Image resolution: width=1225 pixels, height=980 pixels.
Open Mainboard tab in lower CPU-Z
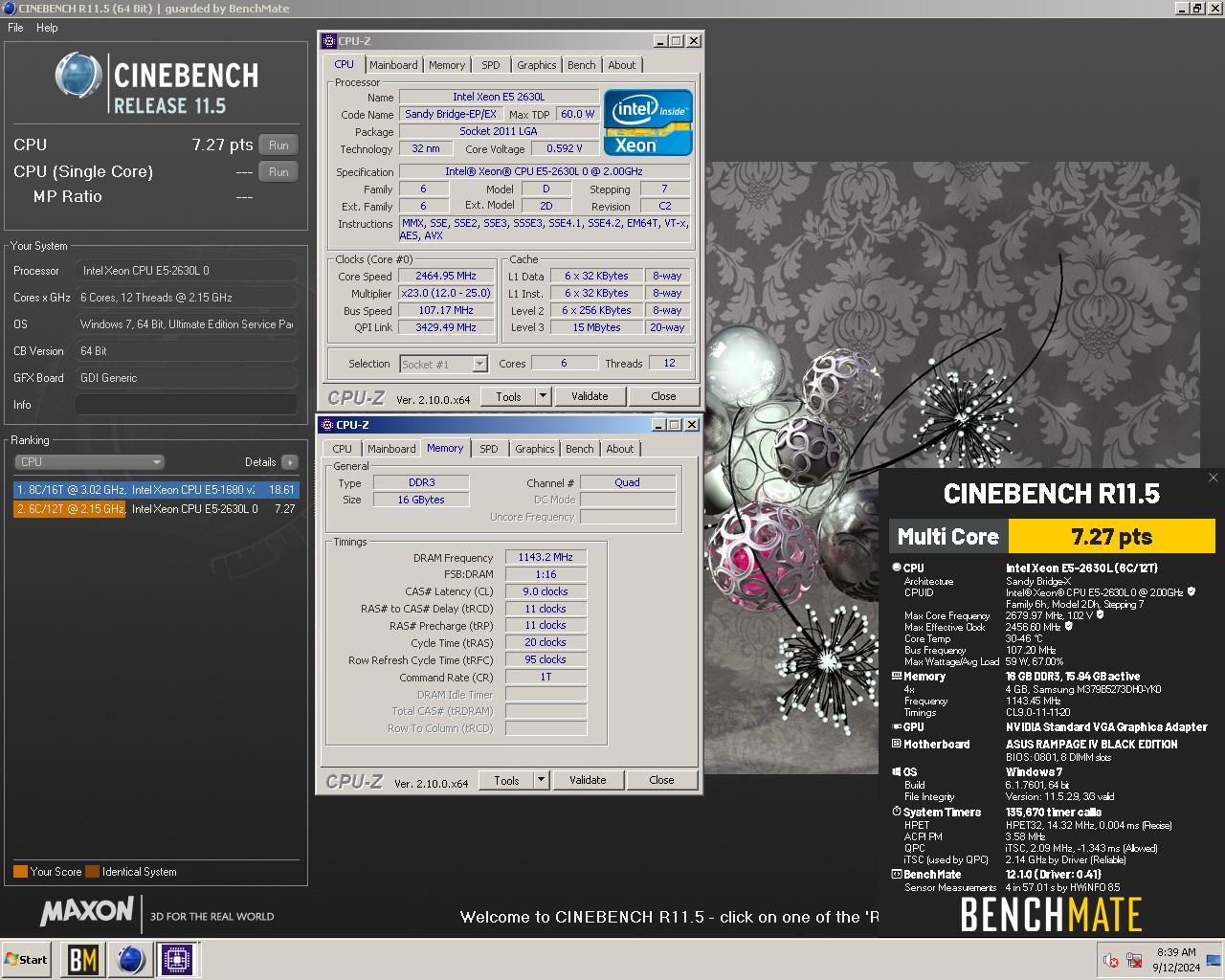(391, 449)
